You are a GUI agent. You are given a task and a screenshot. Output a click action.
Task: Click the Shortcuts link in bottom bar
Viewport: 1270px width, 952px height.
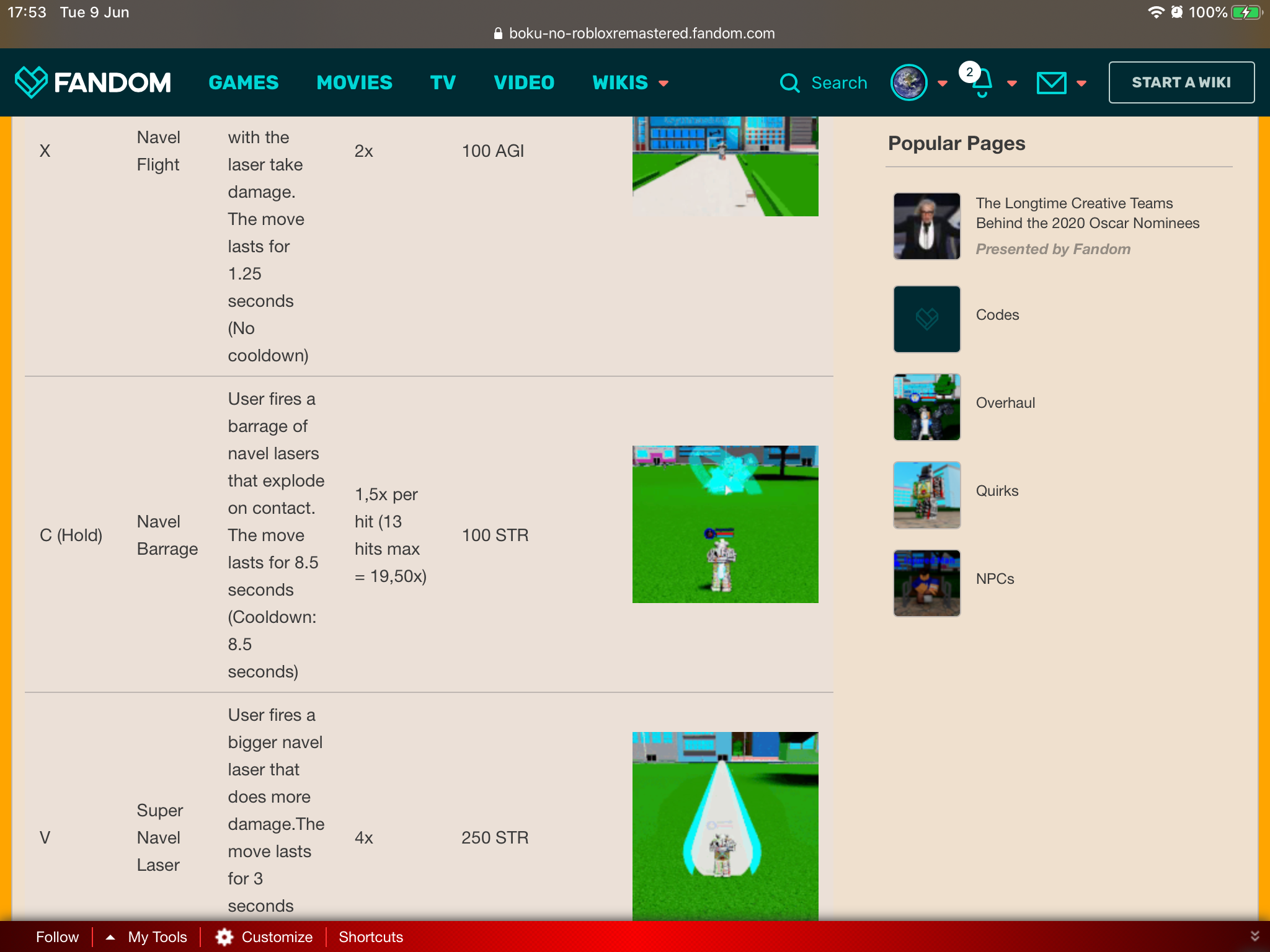(371, 937)
